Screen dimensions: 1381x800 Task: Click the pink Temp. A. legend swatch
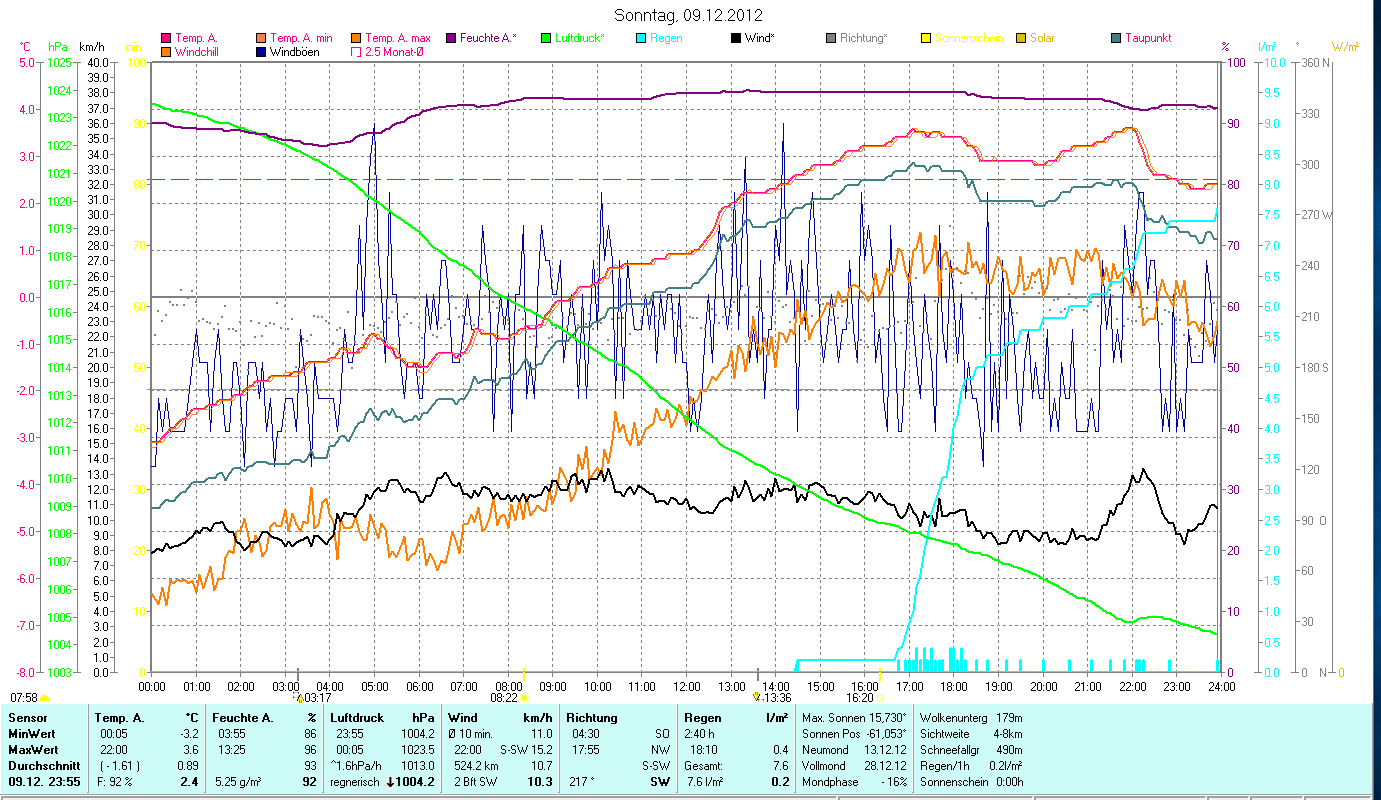pyautogui.click(x=166, y=38)
